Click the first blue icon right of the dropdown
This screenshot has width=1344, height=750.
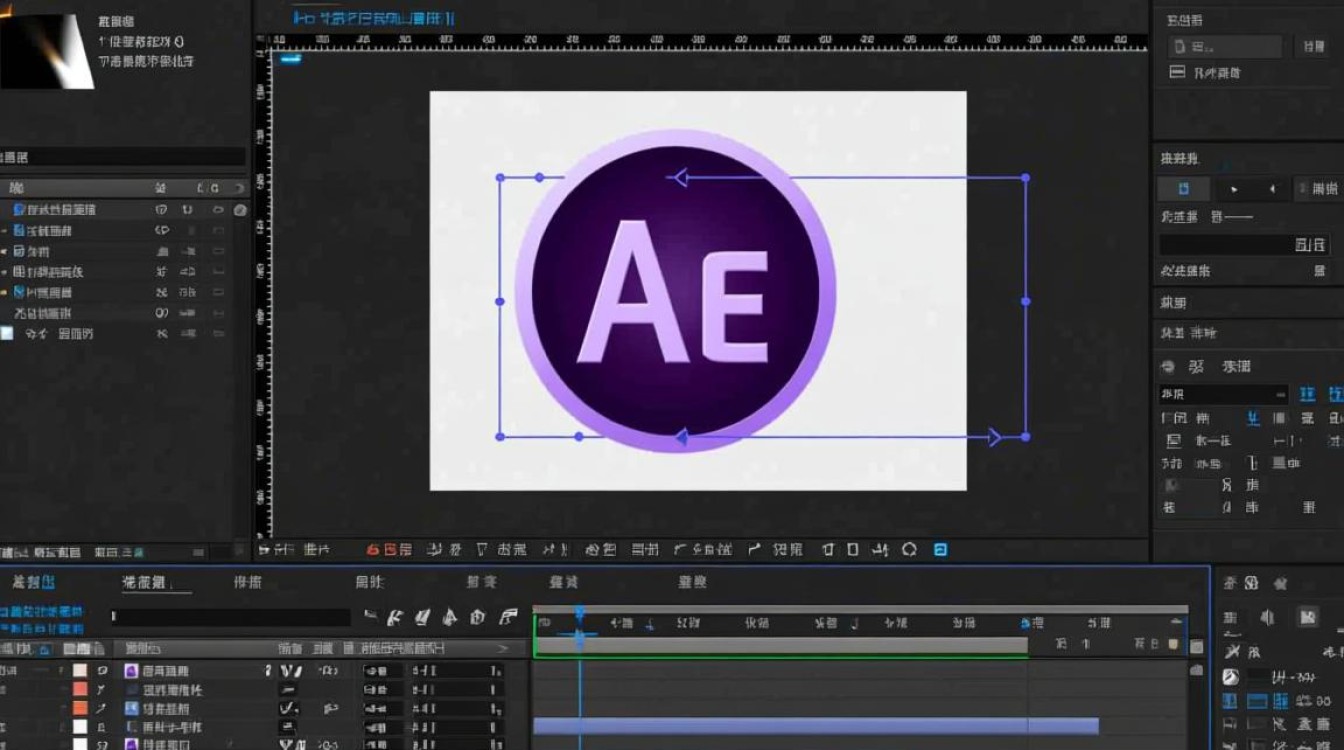1307,394
